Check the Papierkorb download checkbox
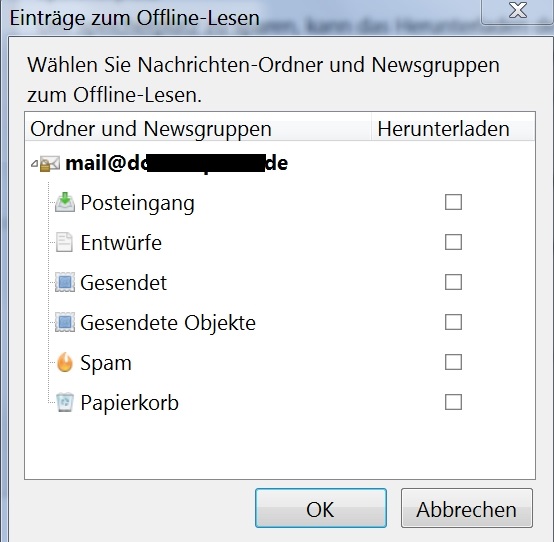 [453, 402]
